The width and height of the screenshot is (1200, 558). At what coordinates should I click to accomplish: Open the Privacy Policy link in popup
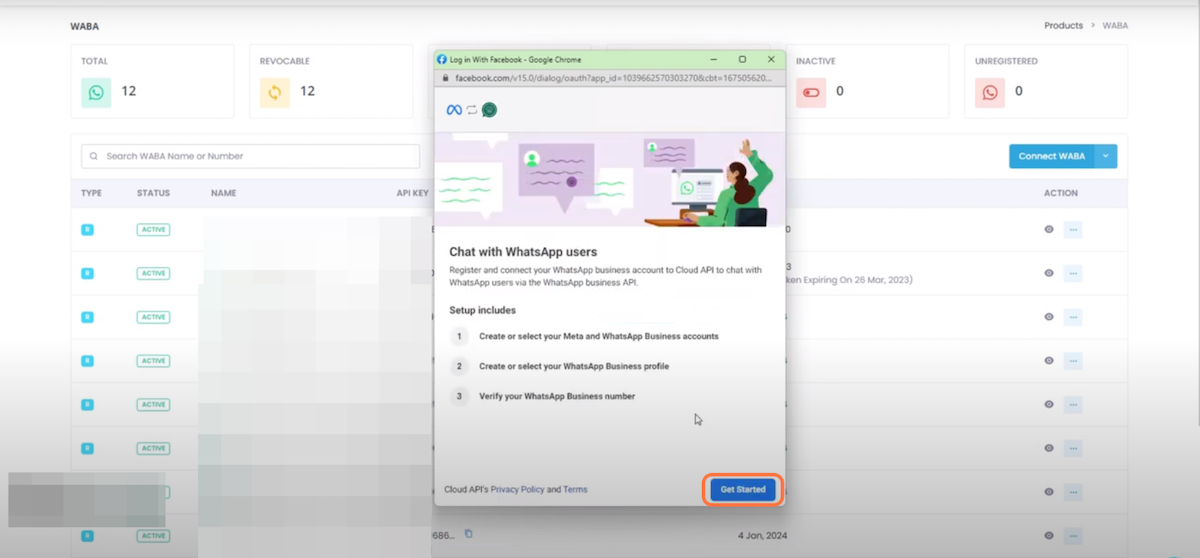pos(517,490)
